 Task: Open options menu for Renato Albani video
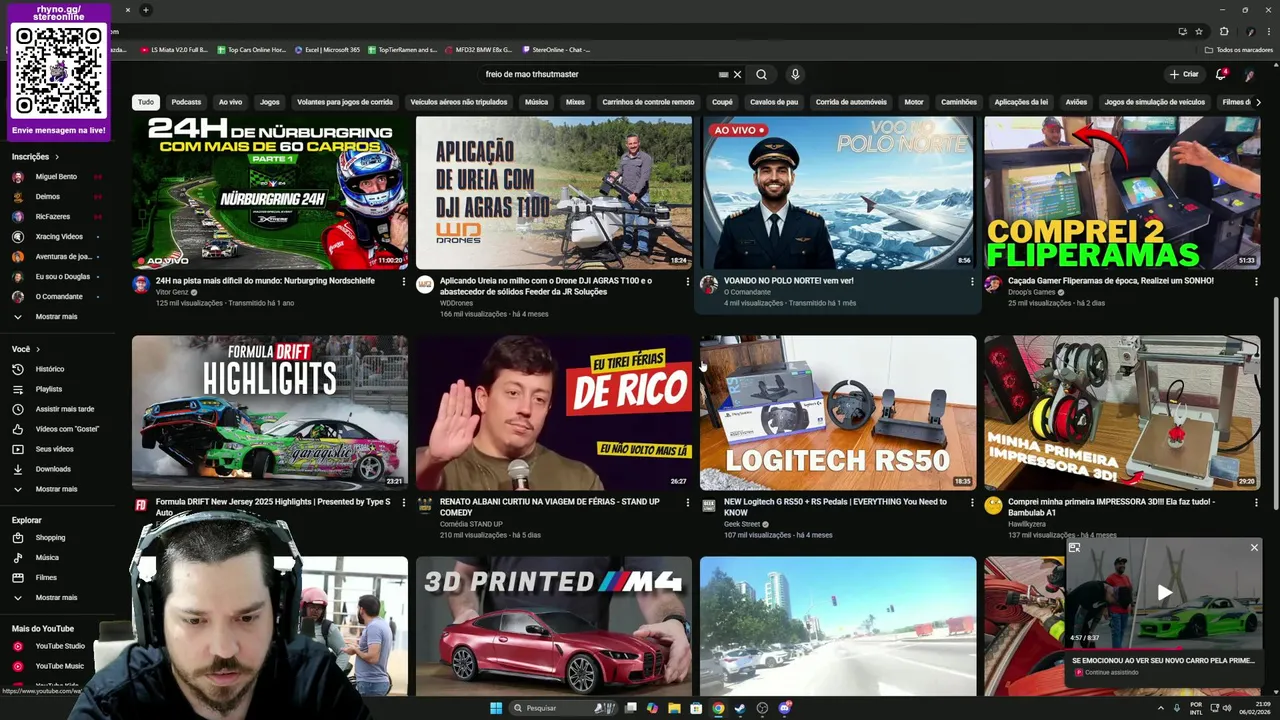[x=687, y=503]
